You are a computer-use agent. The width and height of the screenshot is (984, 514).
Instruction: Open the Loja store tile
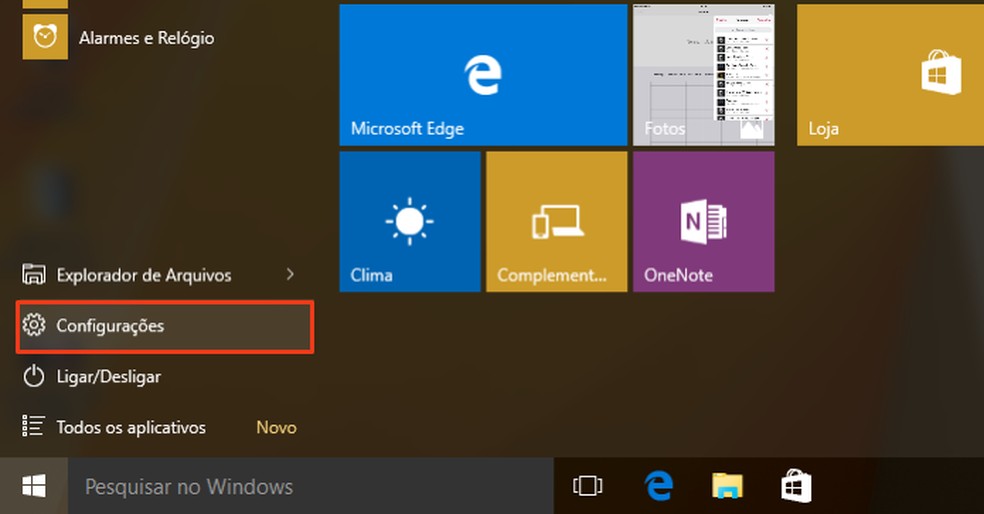tap(890, 75)
